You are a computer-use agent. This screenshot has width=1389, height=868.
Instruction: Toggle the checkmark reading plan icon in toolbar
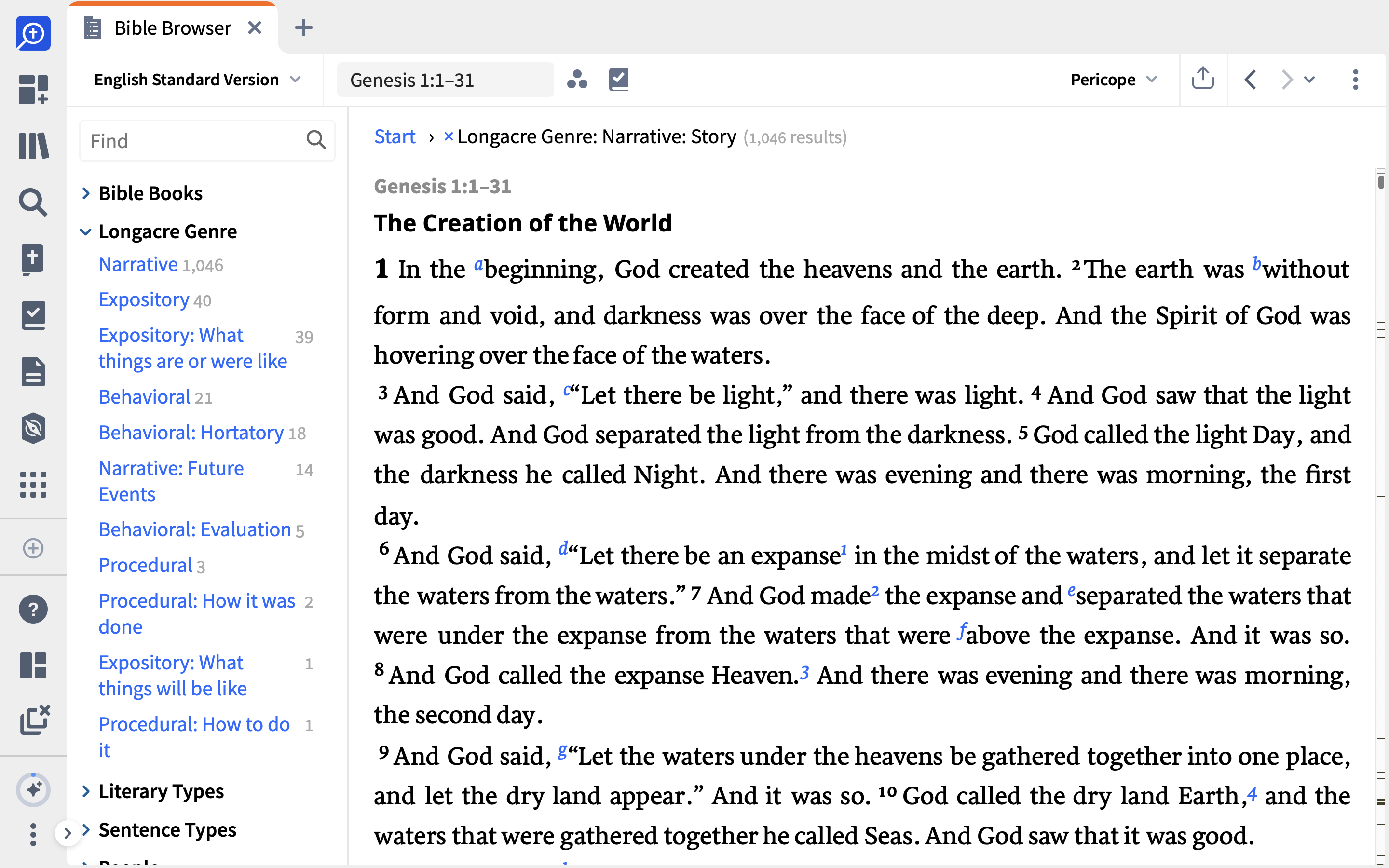pyautogui.click(x=619, y=79)
